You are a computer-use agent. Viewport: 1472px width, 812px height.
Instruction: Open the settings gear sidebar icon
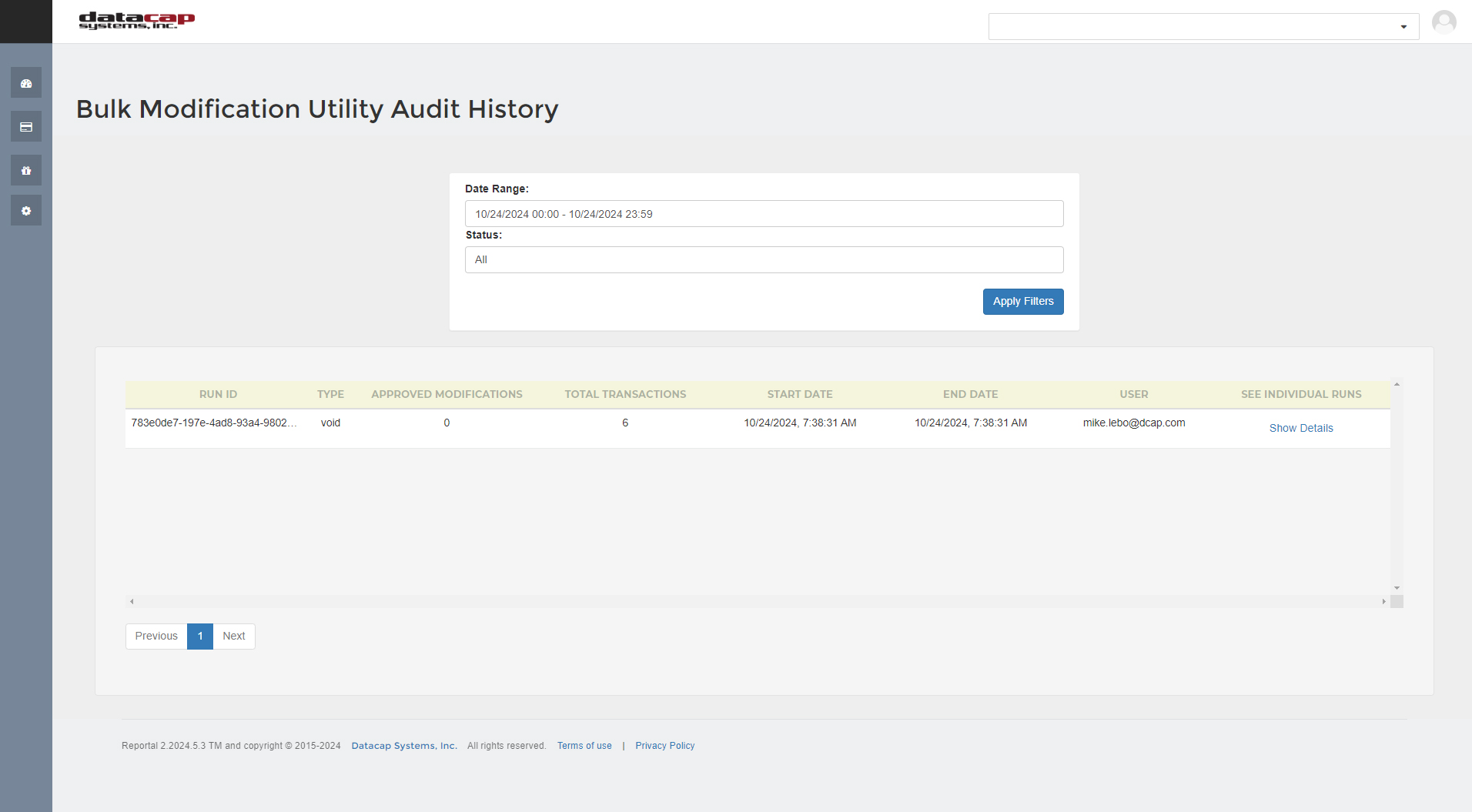coord(26,211)
